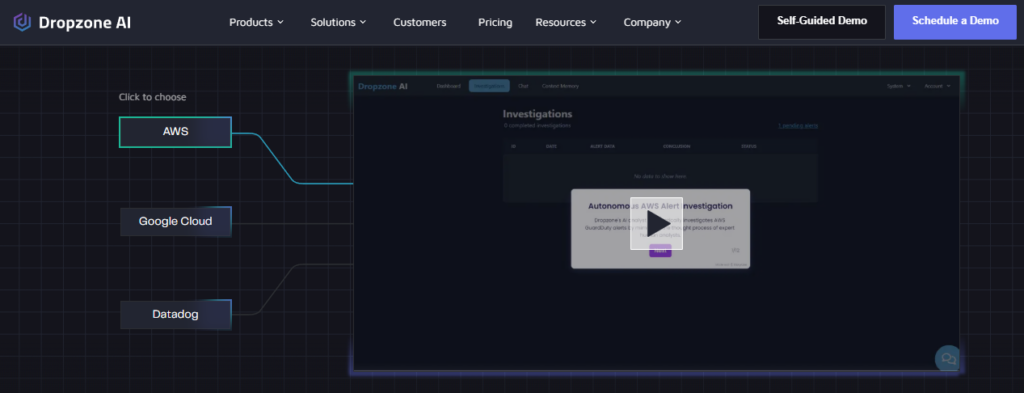Open the Pricing page
The height and width of the screenshot is (393, 1024).
coord(495,22)
